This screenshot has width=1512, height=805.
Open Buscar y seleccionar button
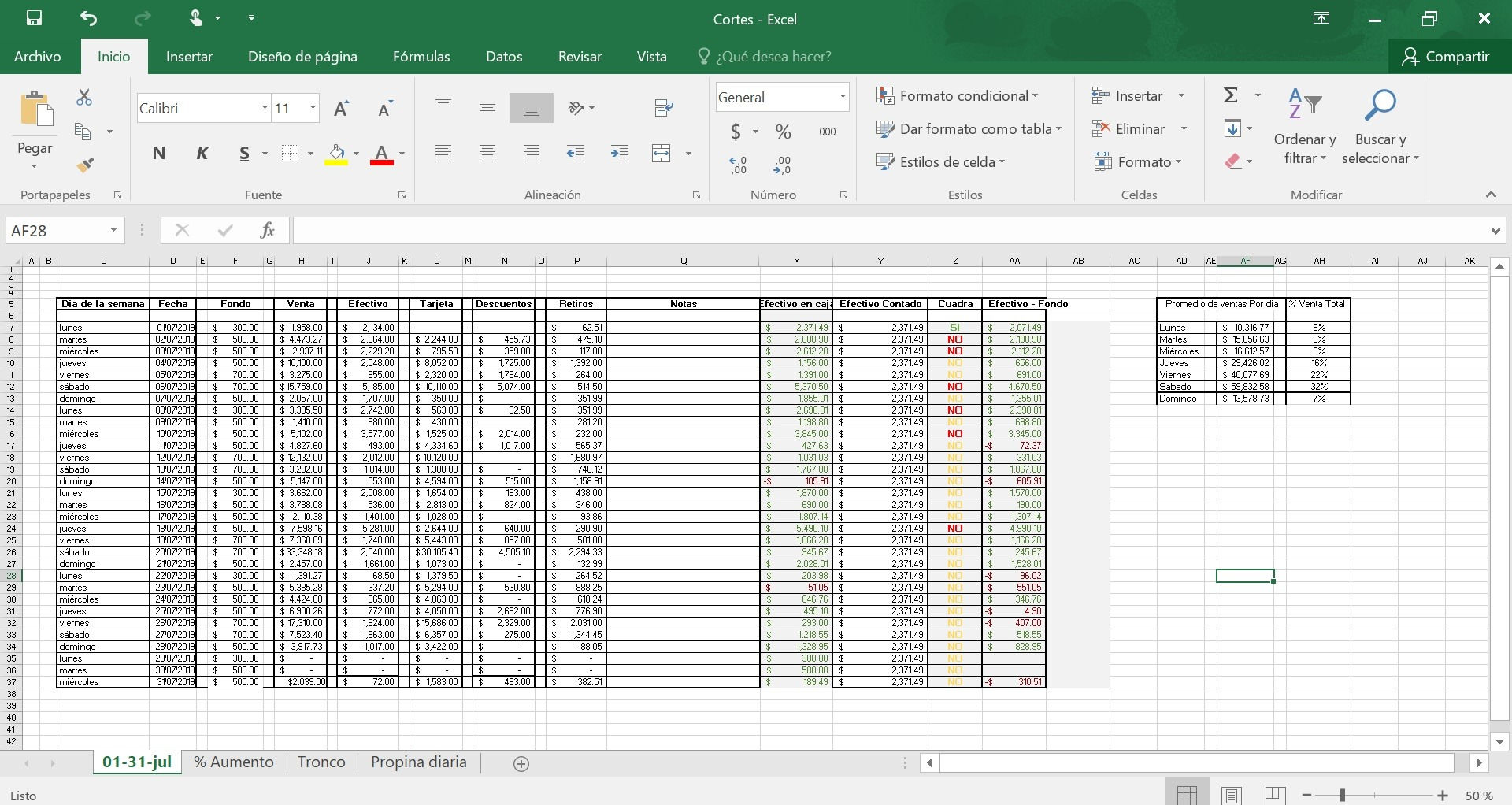coord(1380,128)
